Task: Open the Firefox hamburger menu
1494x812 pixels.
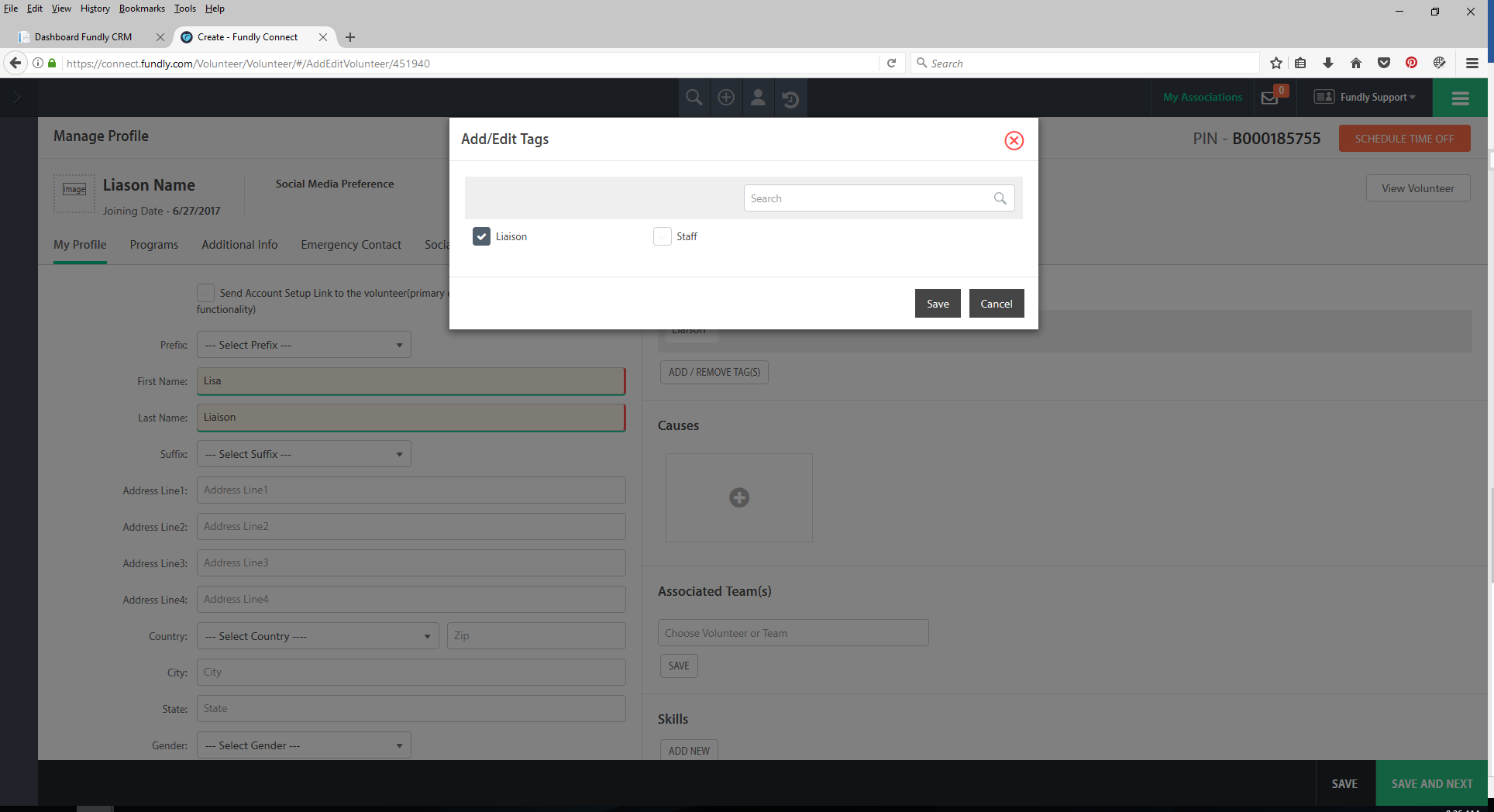Action: 1472,63
